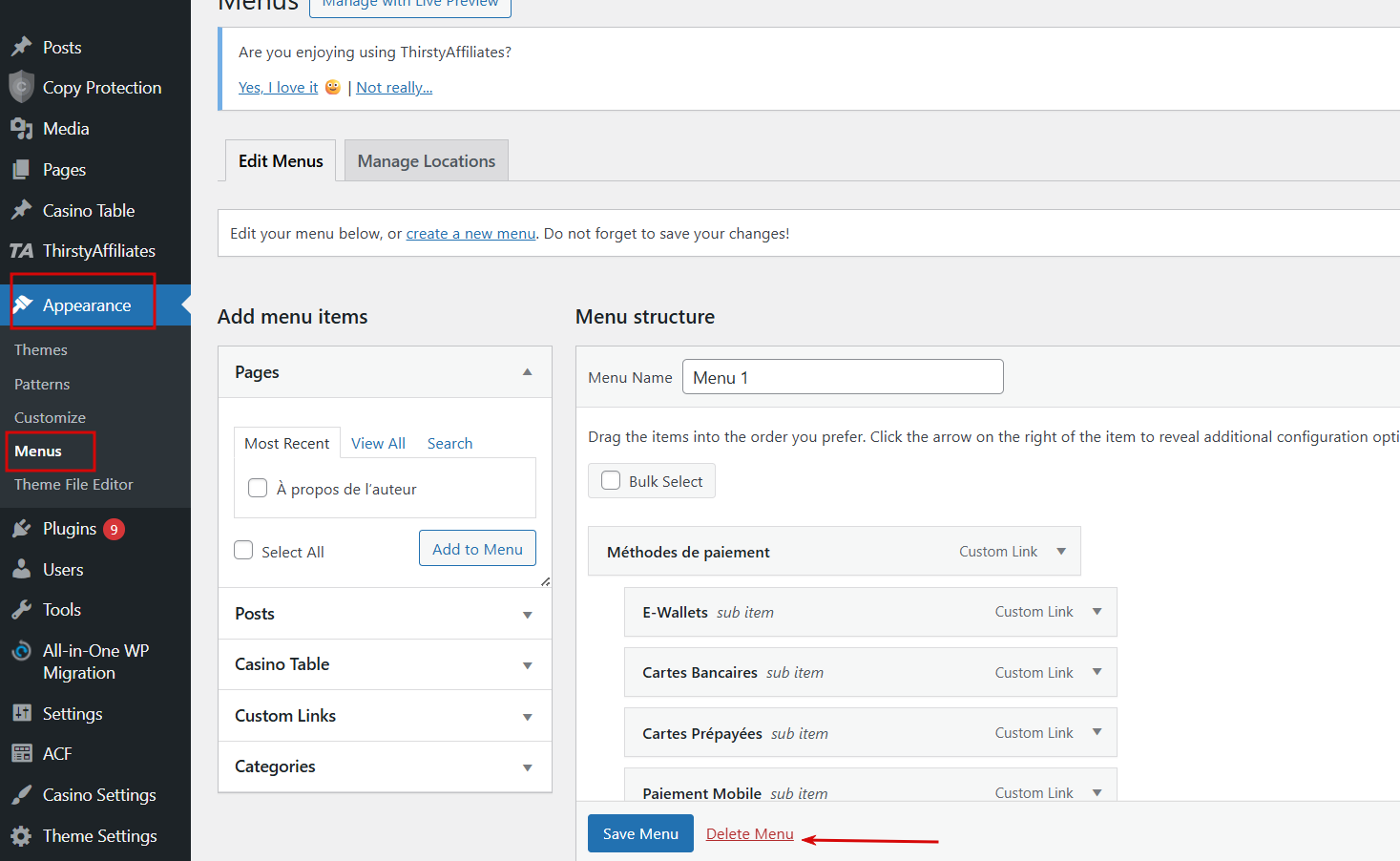
Task: Check the Select All checkbox
Action: pos(243,550)
